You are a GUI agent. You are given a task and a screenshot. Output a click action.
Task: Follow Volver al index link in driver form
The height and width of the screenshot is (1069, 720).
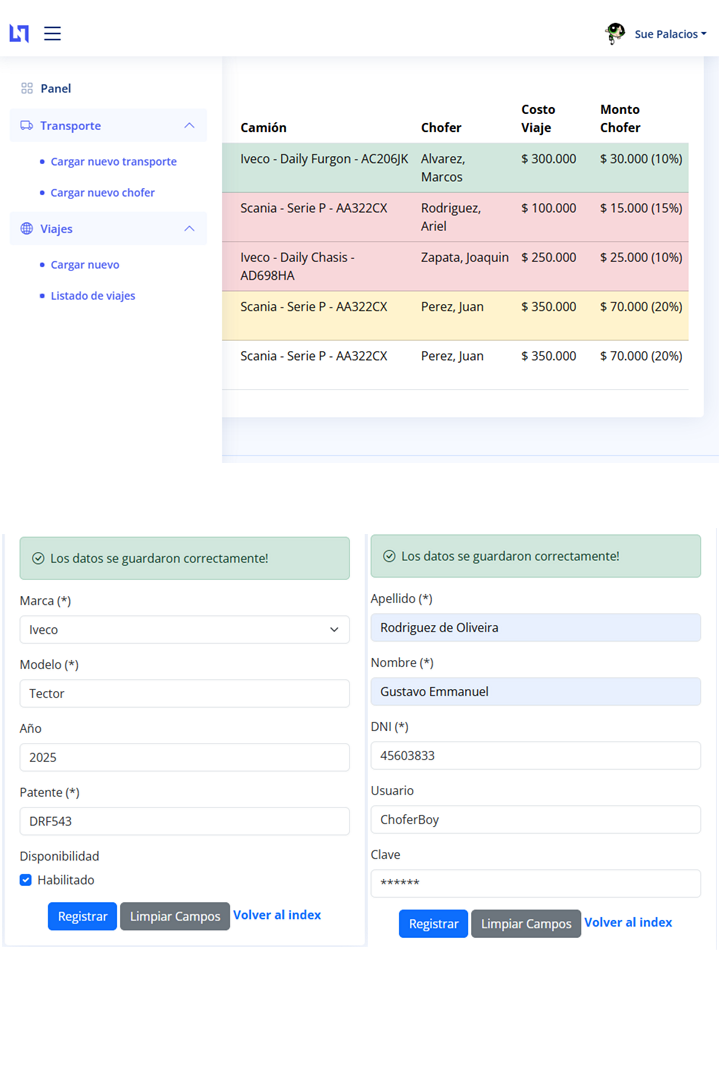click(x=628, y=922)
